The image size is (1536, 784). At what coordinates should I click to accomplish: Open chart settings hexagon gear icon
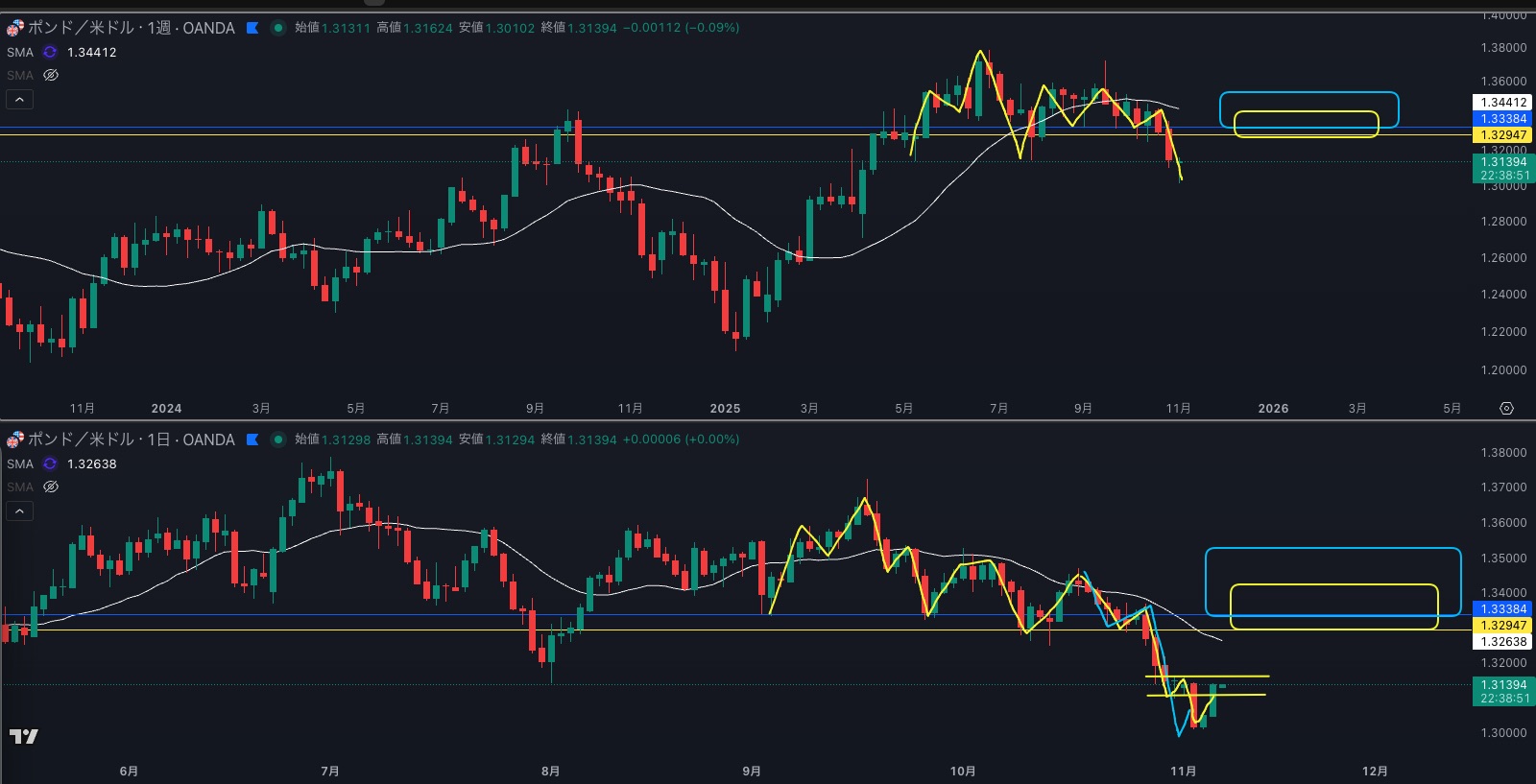(x=1506, y=409)
